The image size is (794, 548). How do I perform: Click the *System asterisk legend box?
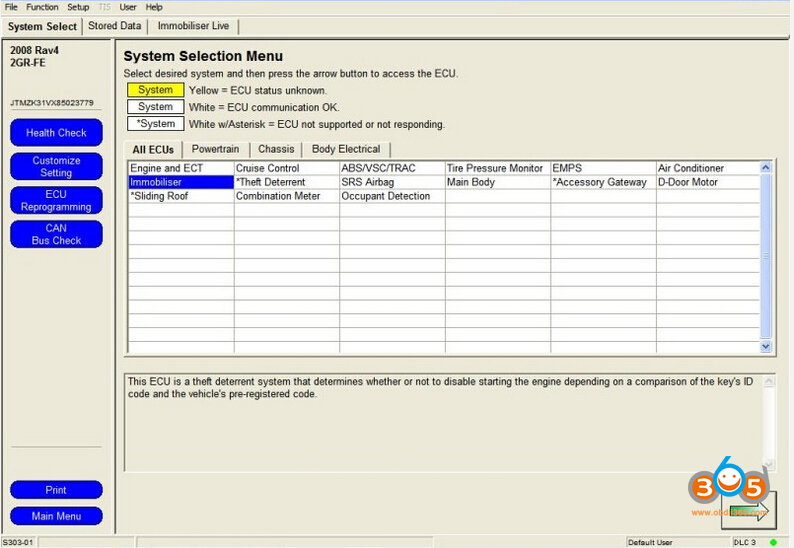point(155,124)
